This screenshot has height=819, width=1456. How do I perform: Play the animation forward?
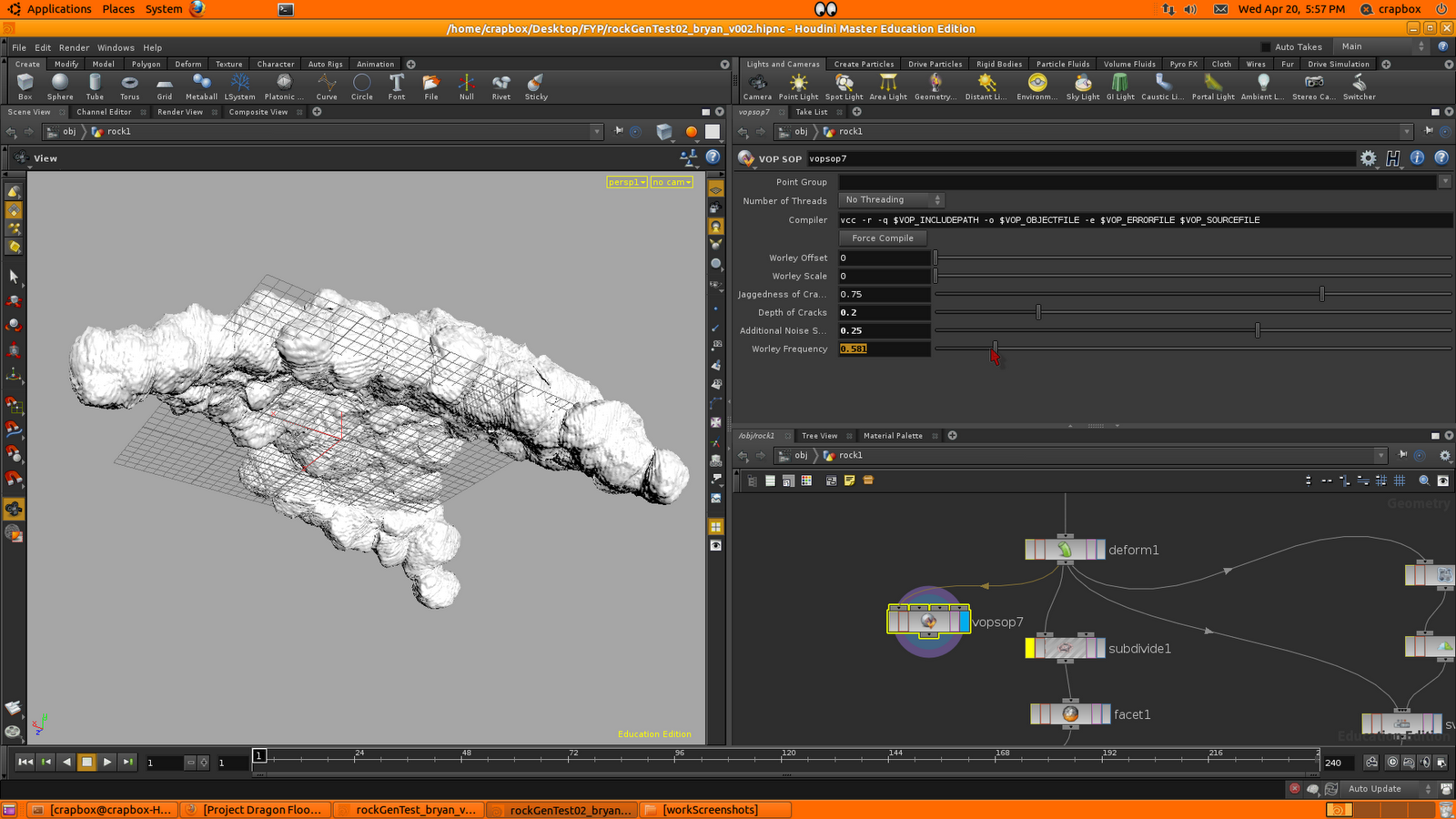point(107,762)
